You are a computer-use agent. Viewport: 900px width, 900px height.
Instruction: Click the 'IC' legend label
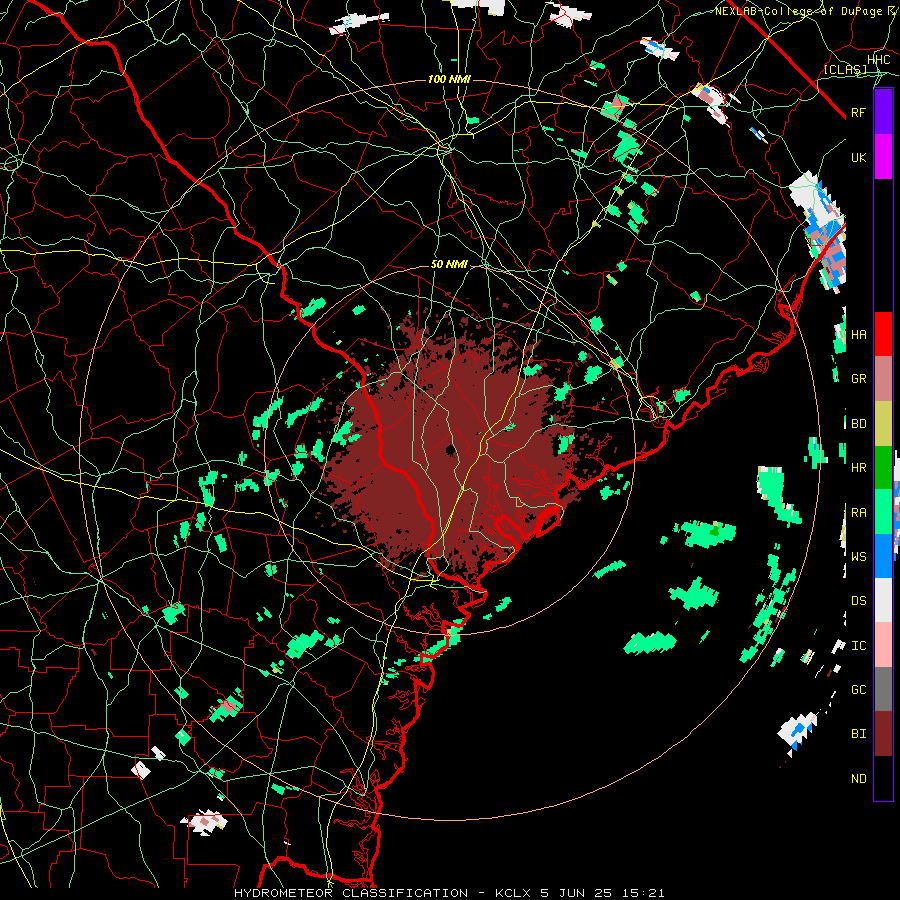[859, 646]
